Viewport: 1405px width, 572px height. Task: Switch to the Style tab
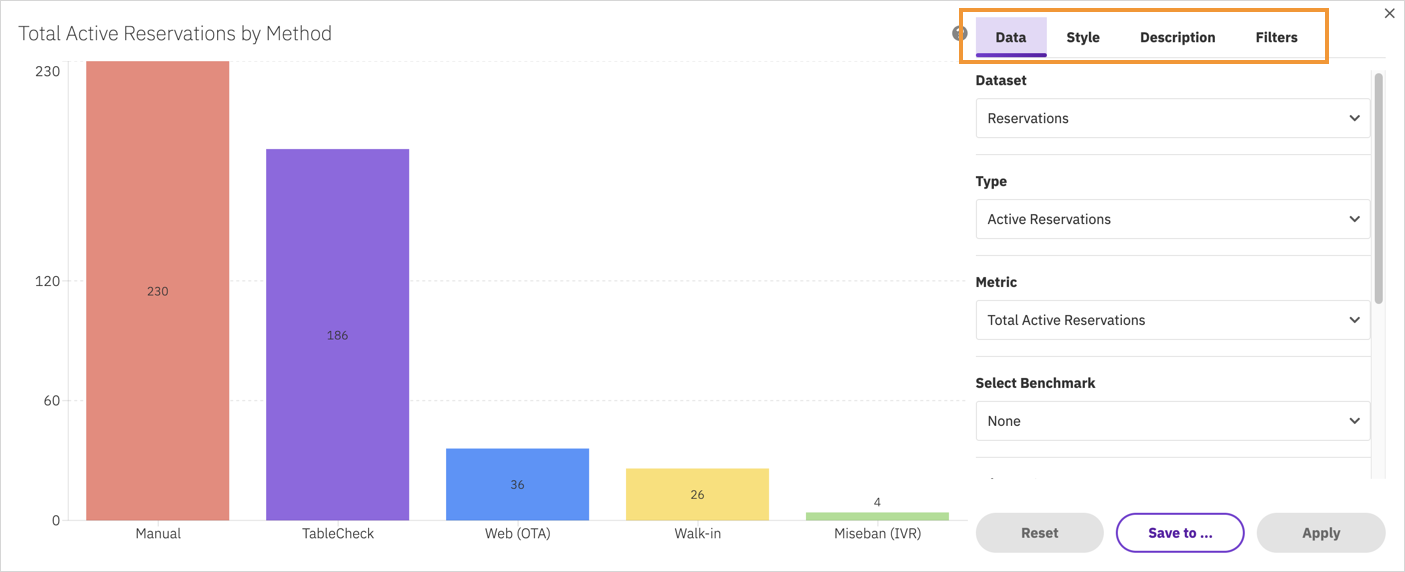point(1083,37)
